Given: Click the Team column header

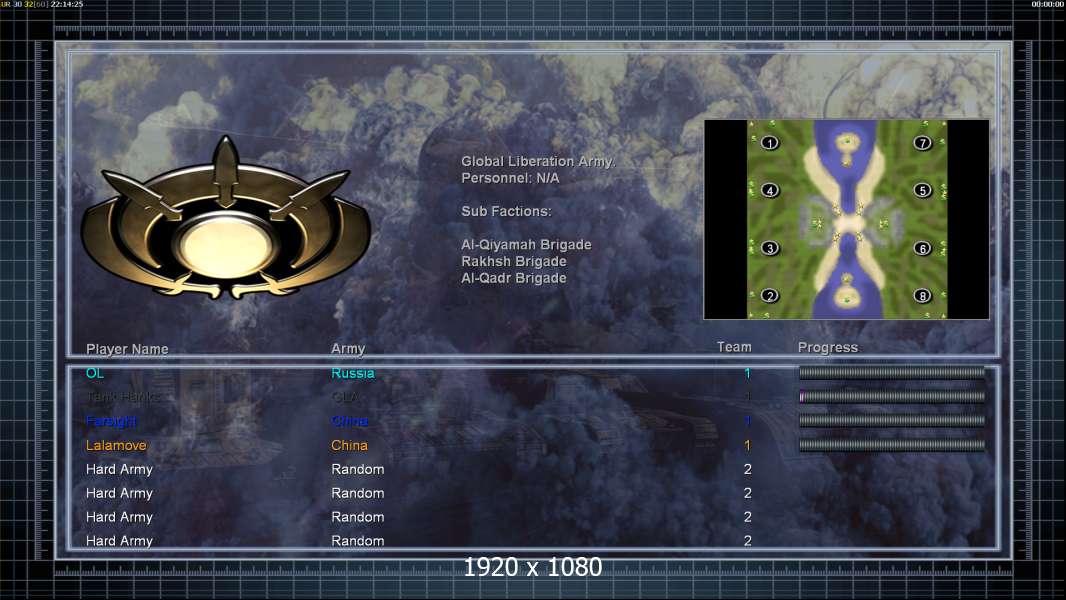Looking at the screenshot, I should click(x=734, y=347).
